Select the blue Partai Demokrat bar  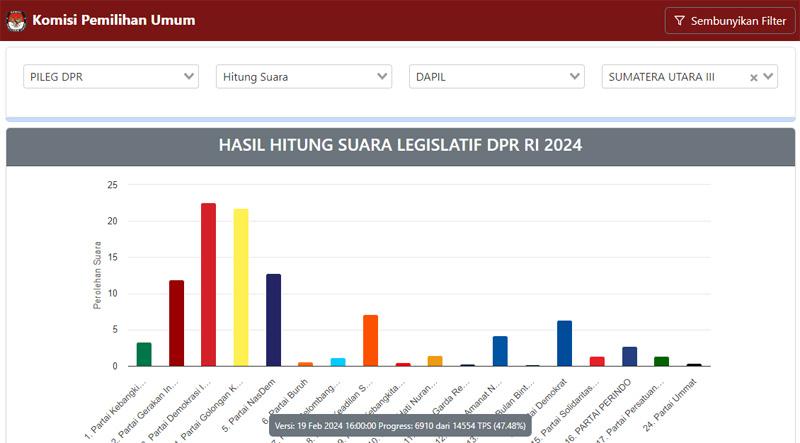click(x=564, y=343)
